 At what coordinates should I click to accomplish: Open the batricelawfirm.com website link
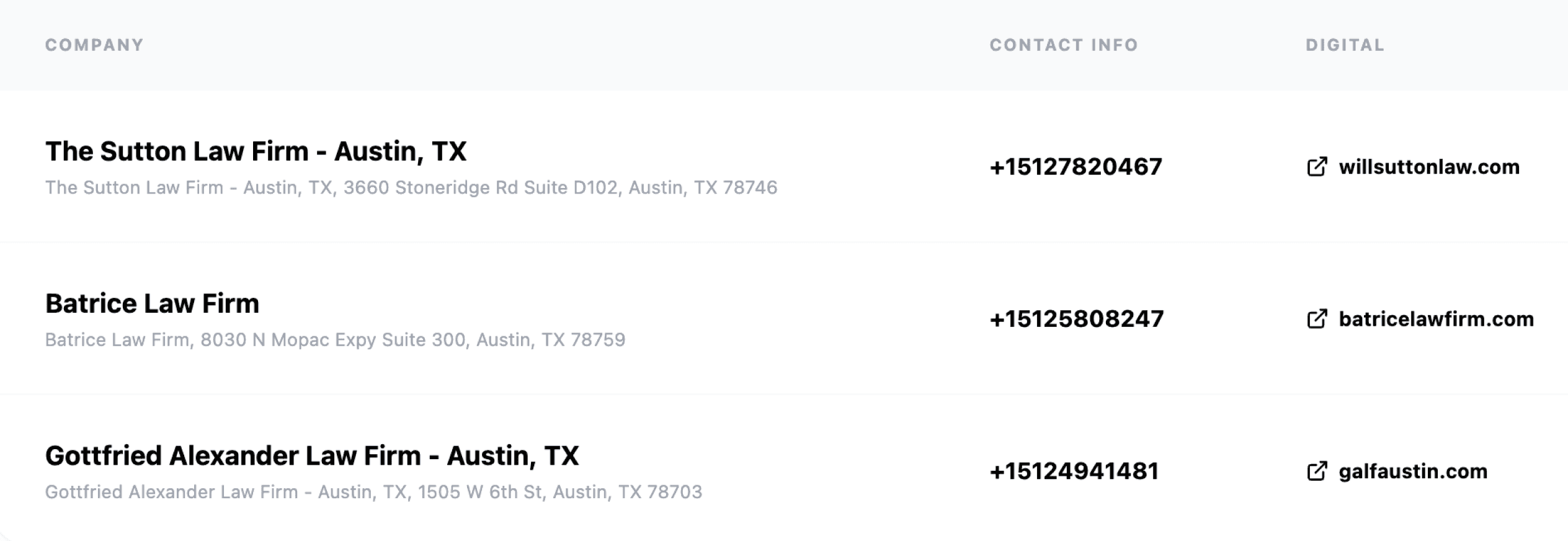1436,319
